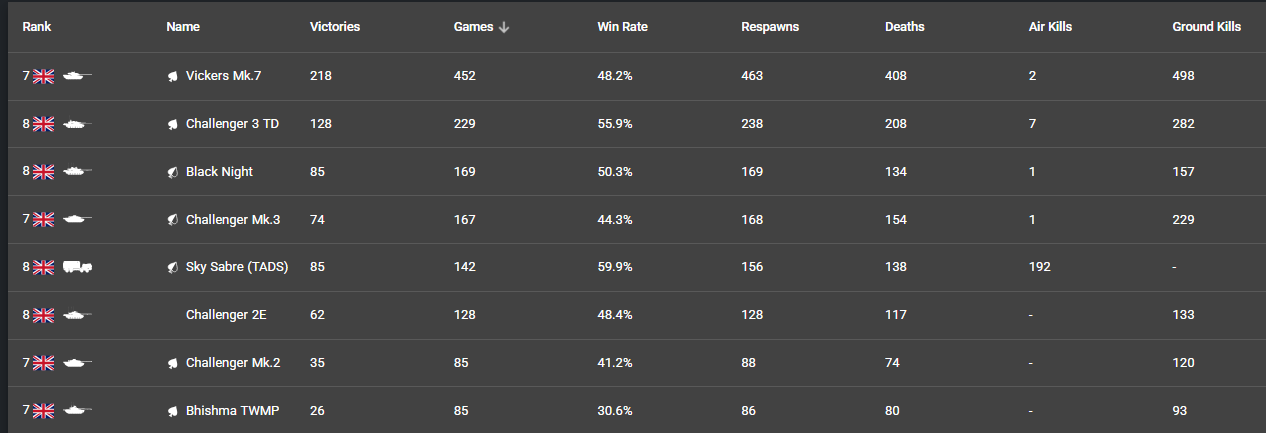Open the Sky Sabre (TADS) vehicle name

tap(235, 267)
